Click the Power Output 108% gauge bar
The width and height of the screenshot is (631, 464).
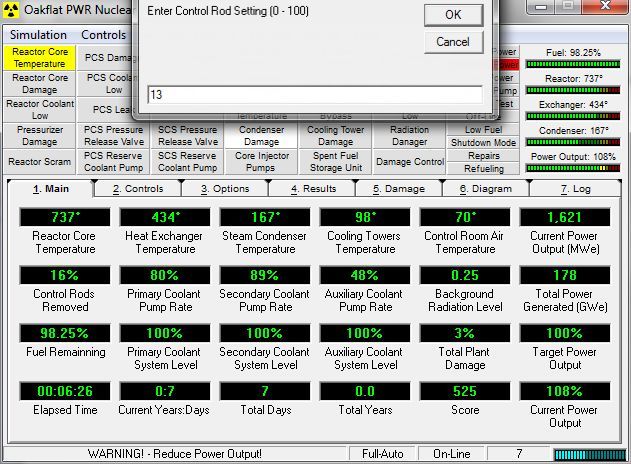coord(573,168)
